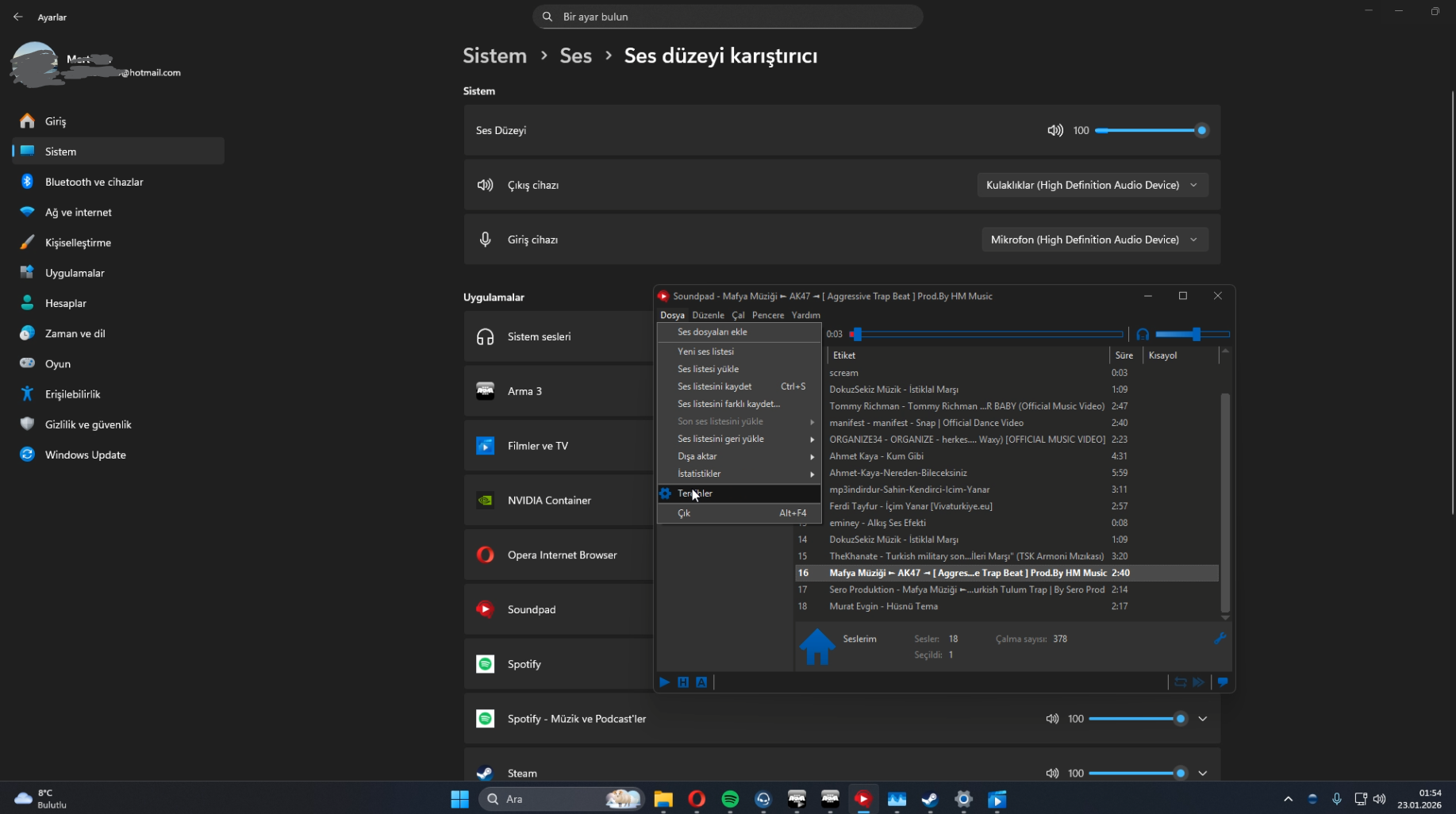The height and width of the screenshot is (814, 1456).
Task: Open the Giriş cihazı microphone dropdown
Action: (x=1095, y=240)
